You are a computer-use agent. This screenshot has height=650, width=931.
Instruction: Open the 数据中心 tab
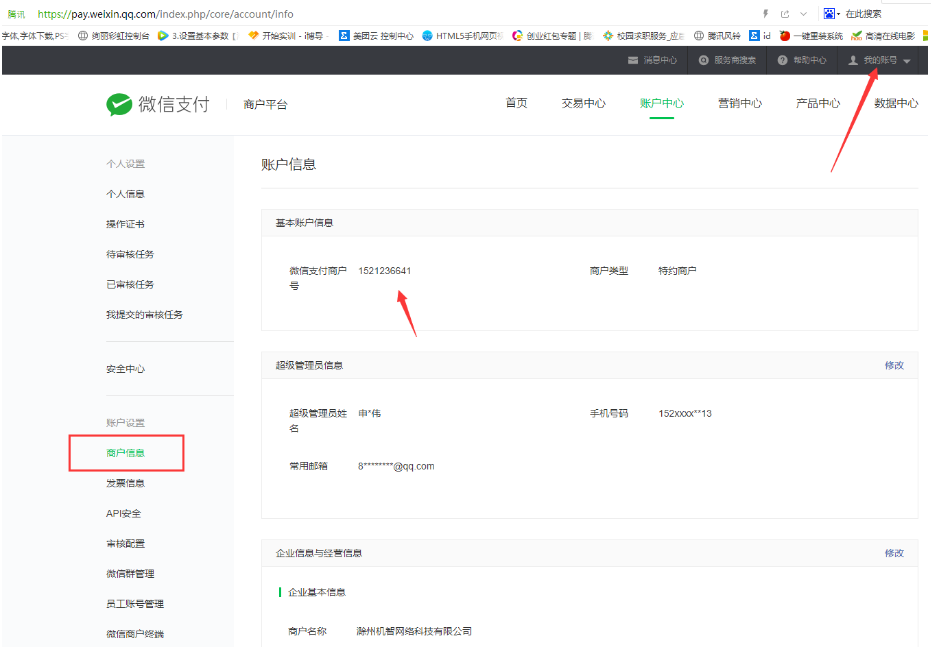pyautogui.click(x=896, y=103)
